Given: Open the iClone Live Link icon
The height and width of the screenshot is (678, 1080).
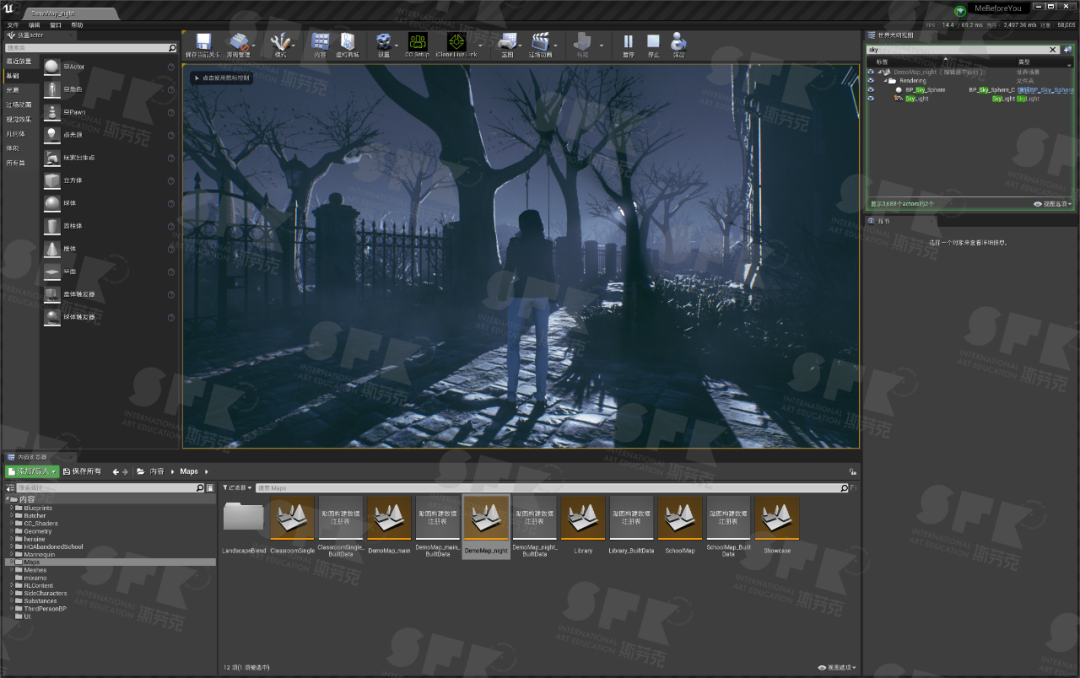Looking at the screenshot, I should point(456,41).
